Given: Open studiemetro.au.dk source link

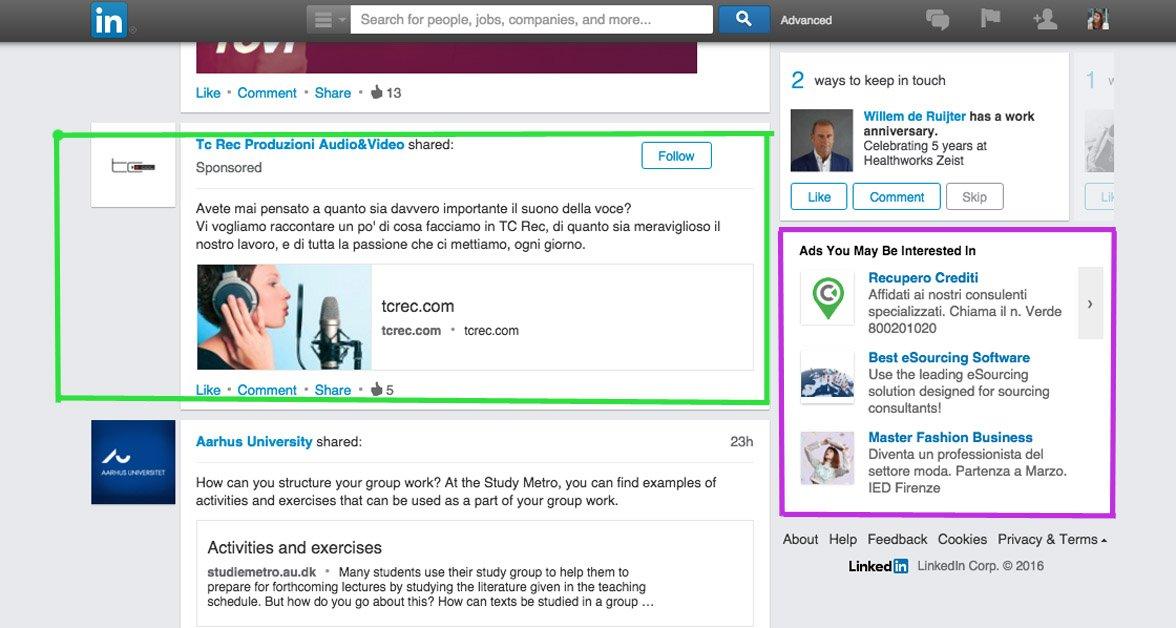Looking at the screenshot, I should pyautogui.click(x=261, y=572).
